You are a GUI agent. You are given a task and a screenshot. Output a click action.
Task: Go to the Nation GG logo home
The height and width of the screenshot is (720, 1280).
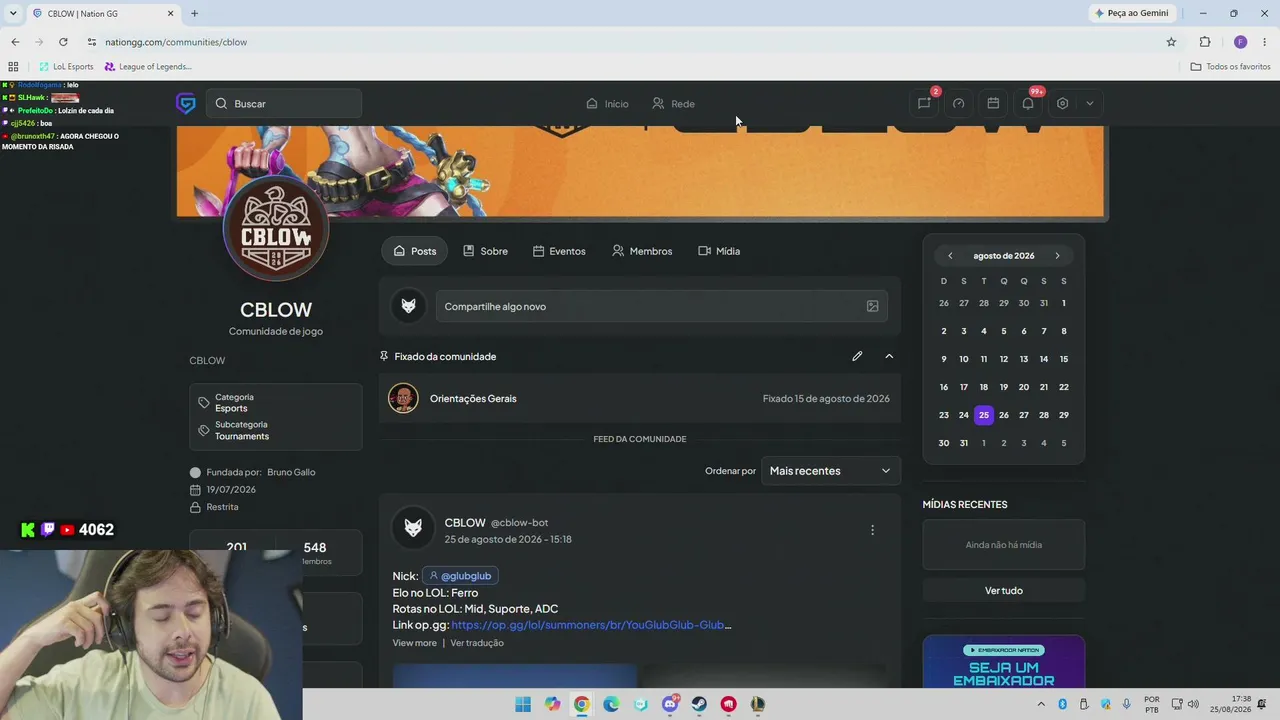click(x=186, y=103)
